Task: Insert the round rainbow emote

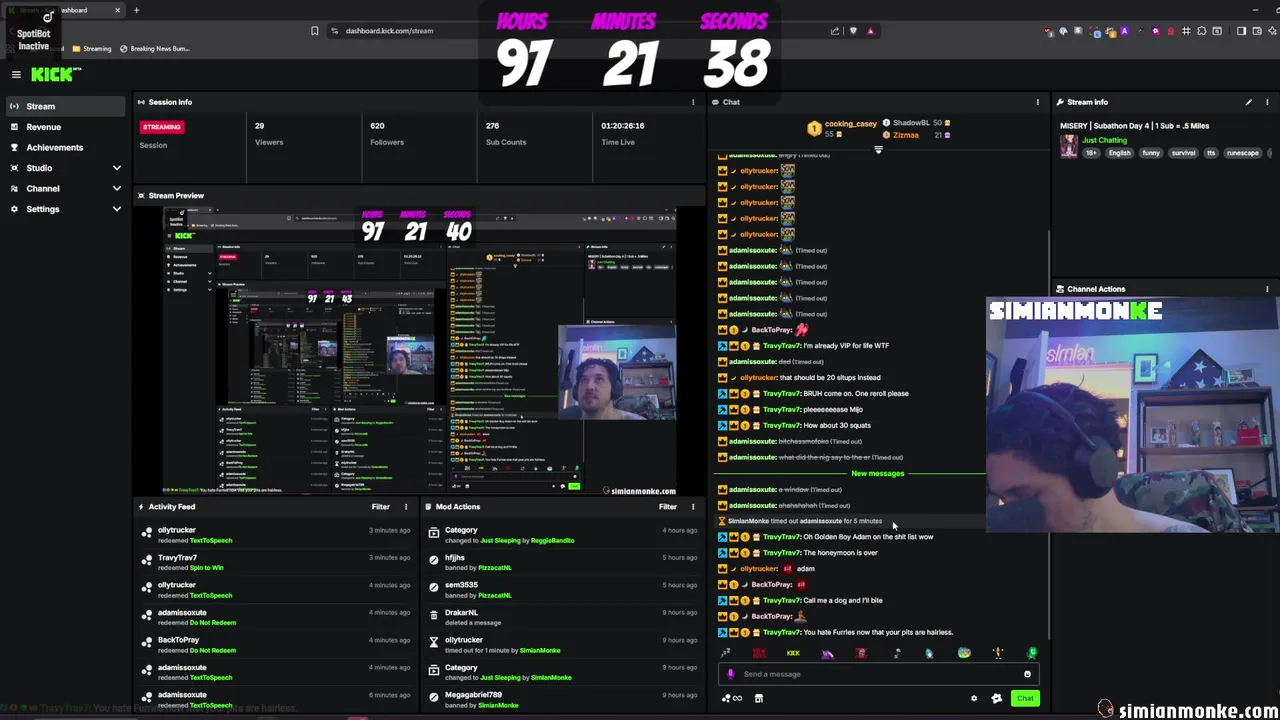Action: [964, 653]
